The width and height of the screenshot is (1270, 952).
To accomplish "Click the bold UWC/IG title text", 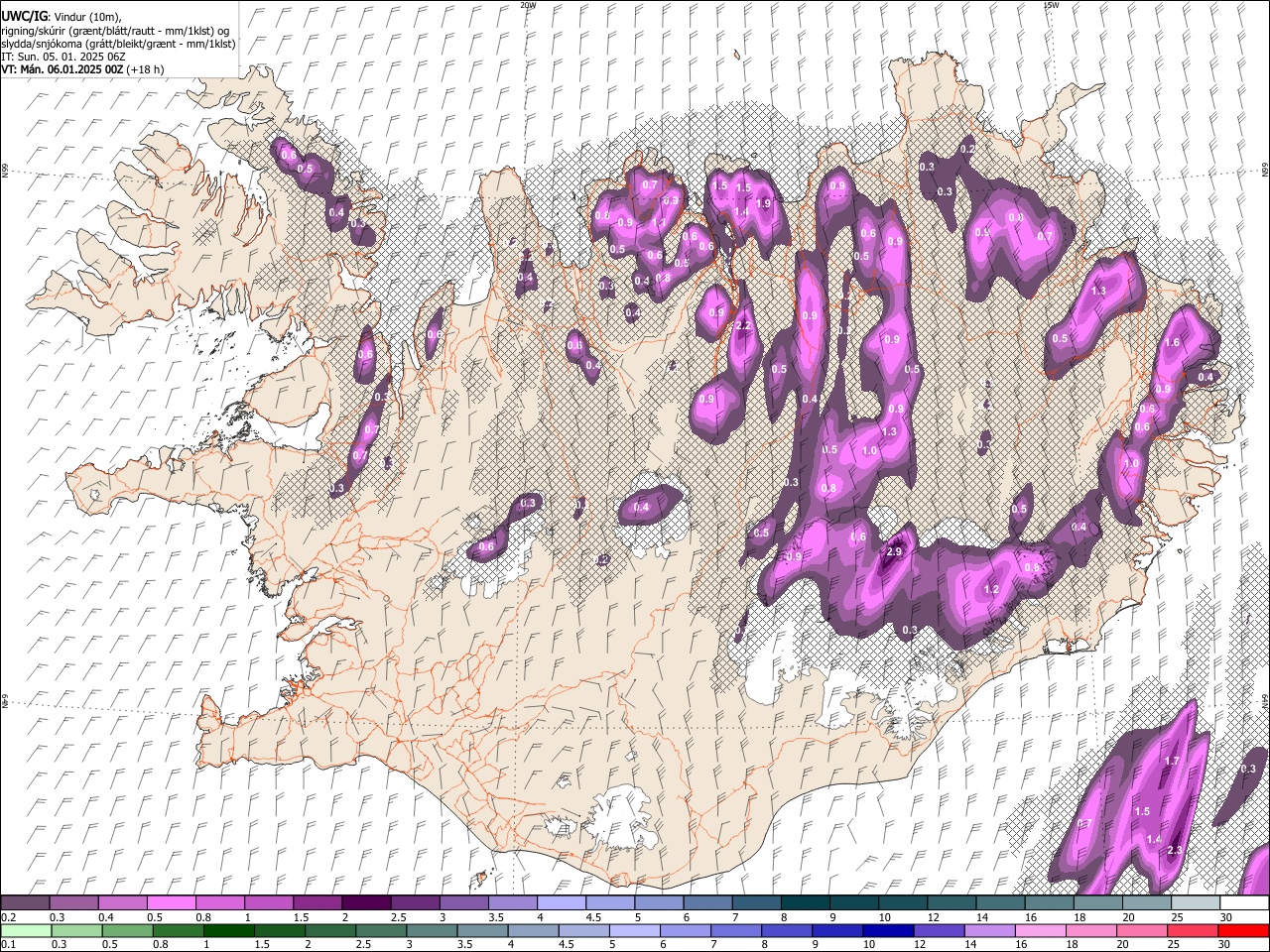I will 24,16.
